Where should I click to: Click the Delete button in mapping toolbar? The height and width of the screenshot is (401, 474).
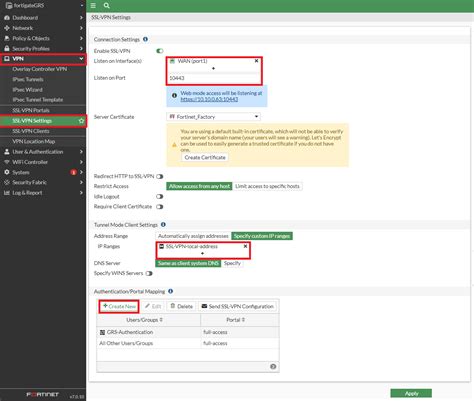(182, 306)
